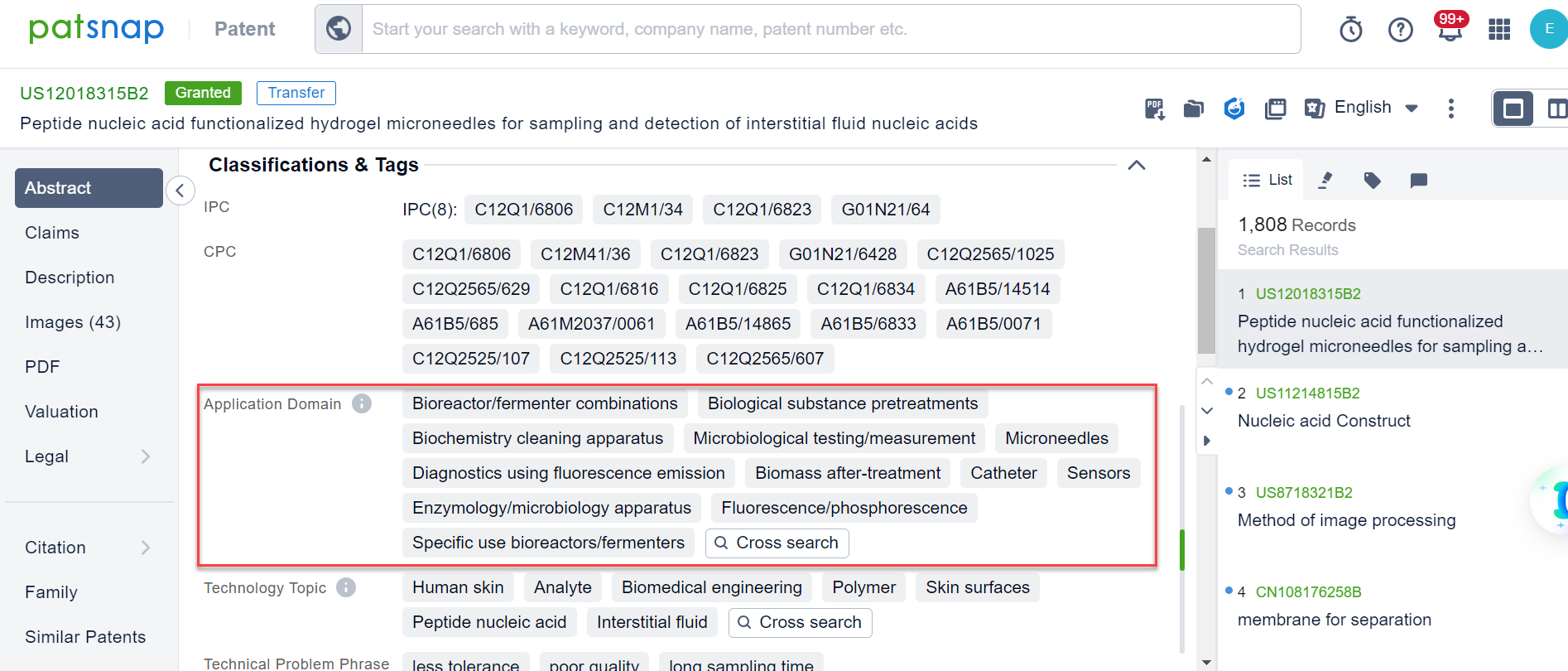The height and width of the screenshot is (671, 1568).
Task: Download the patent as PDF
Action: click(1154, 109)
